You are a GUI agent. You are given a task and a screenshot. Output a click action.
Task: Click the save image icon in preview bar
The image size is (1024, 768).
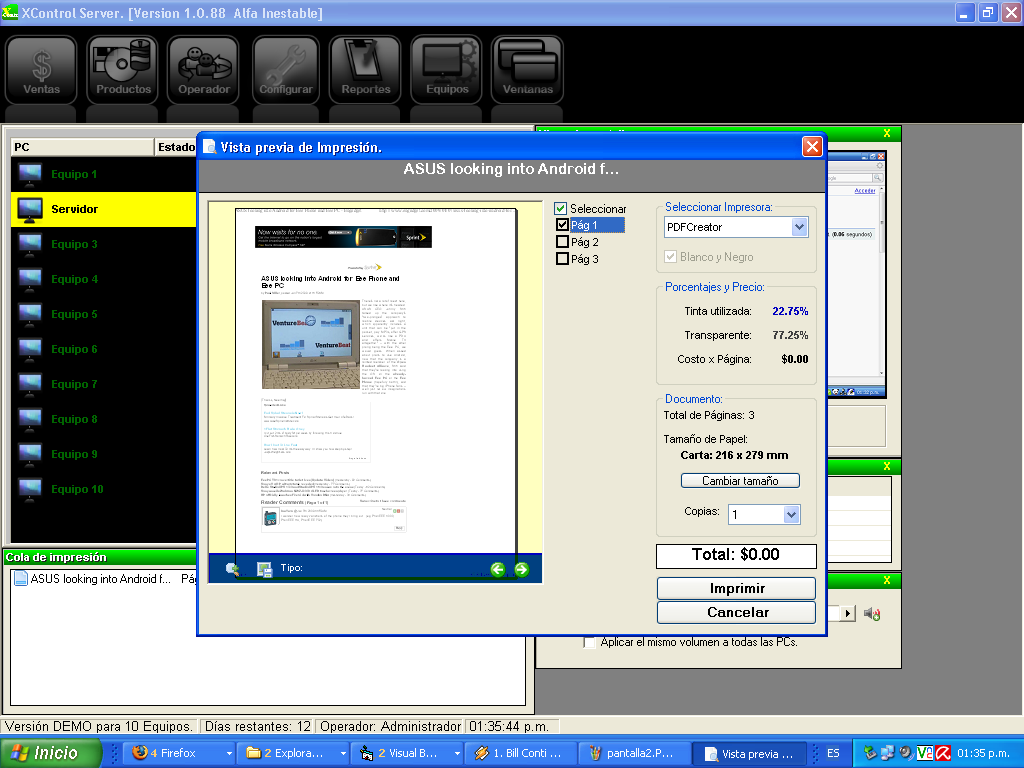tap(264, 569)
